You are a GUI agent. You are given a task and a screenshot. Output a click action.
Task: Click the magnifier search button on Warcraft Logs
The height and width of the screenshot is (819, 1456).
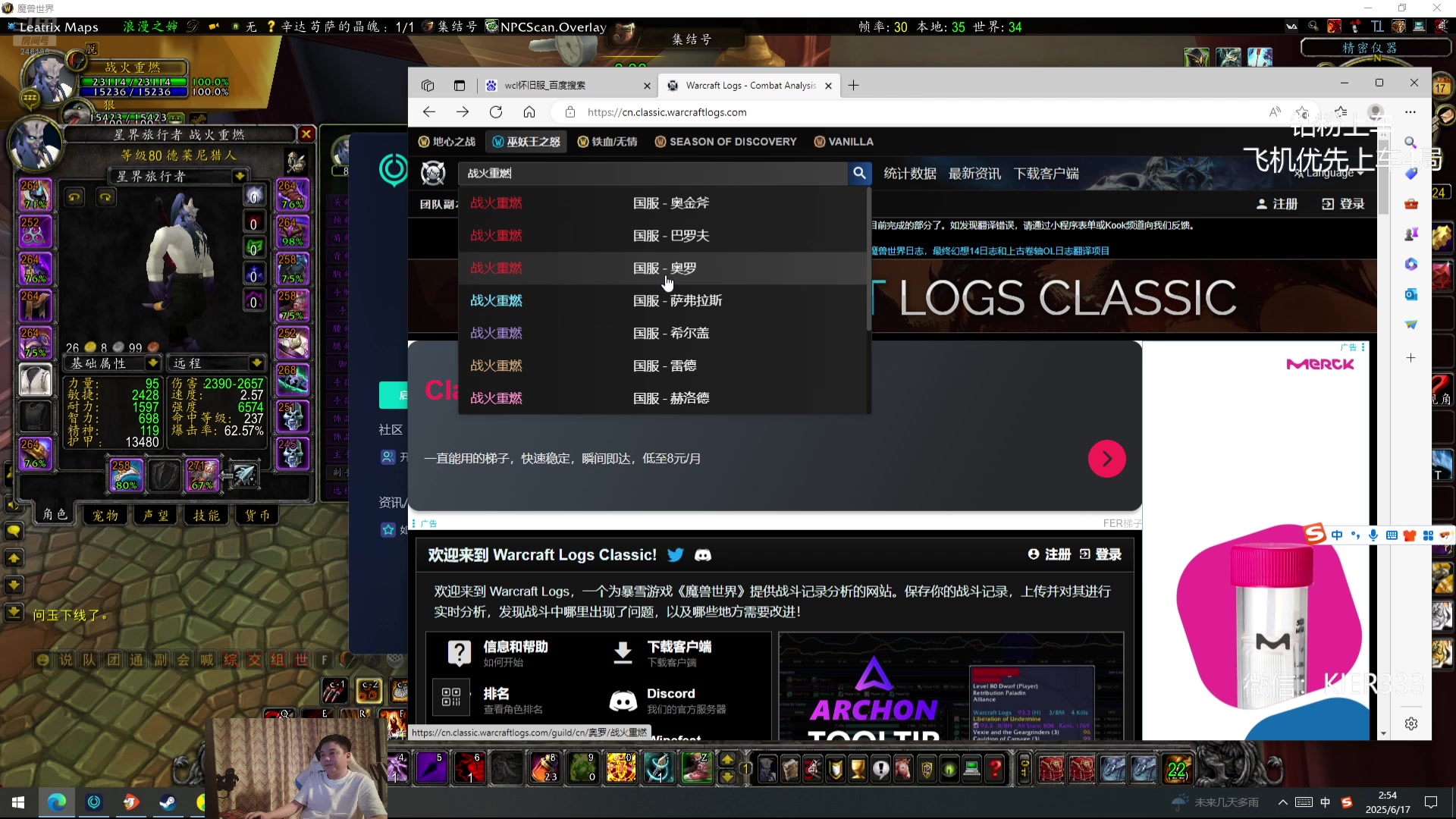(859, 174)
